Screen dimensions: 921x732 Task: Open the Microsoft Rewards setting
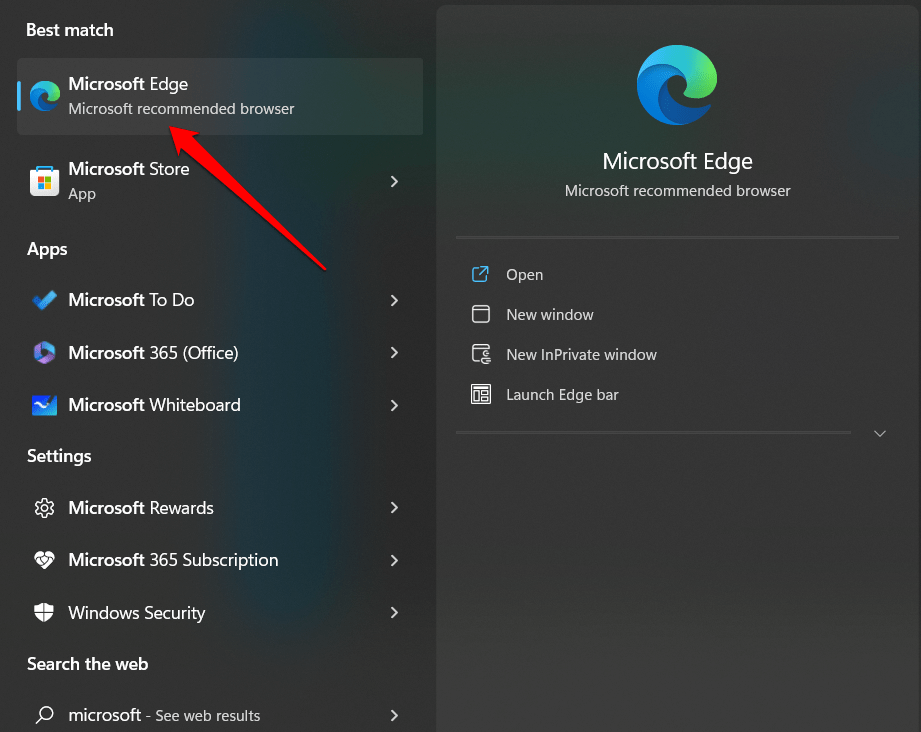[x=220, y=508]
